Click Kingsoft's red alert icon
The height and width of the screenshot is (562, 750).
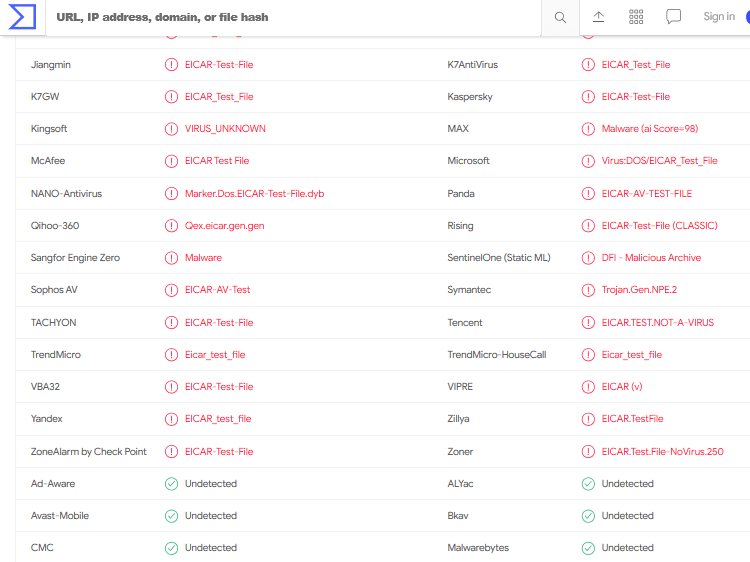click(171, 129)
